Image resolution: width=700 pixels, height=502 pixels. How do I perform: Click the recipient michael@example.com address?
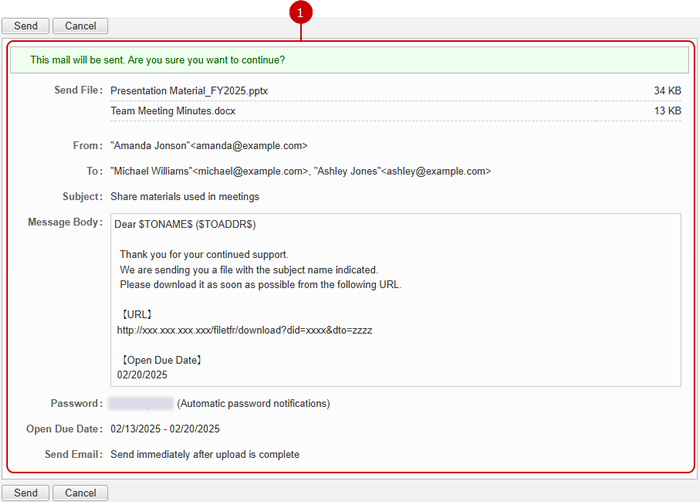pos(250,171)
